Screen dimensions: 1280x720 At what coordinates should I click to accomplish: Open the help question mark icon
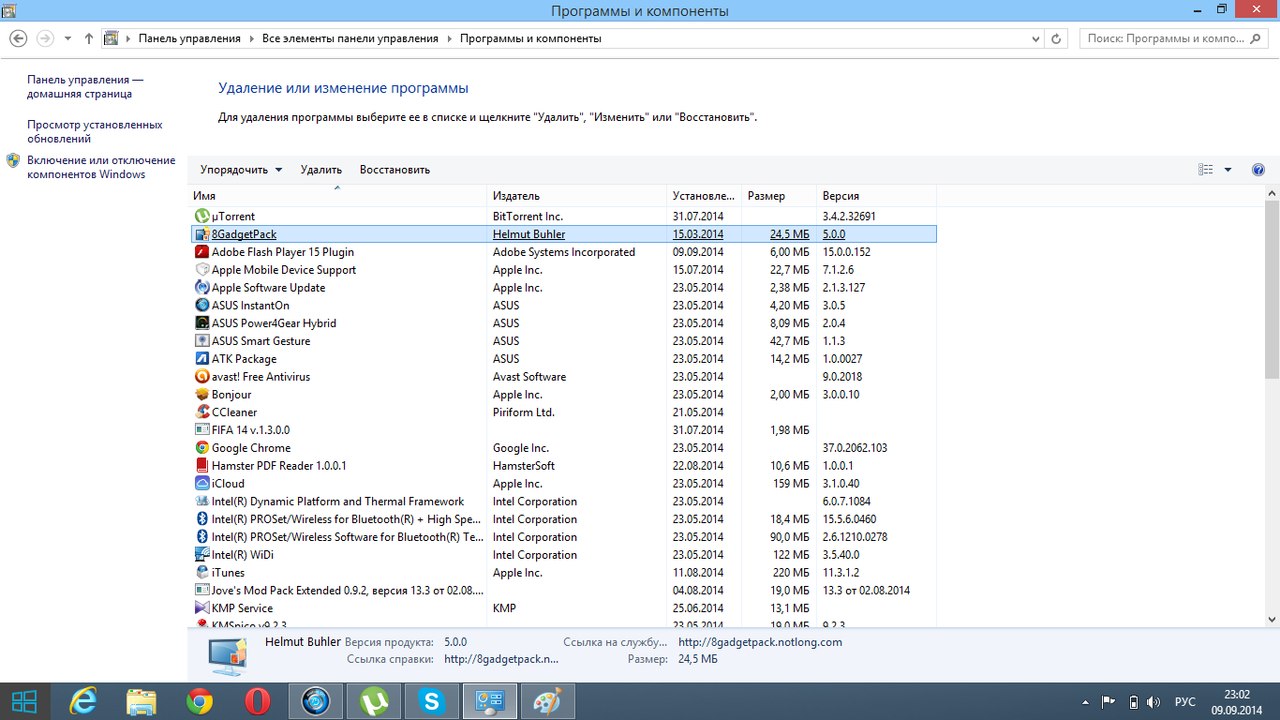(1258, 170)
